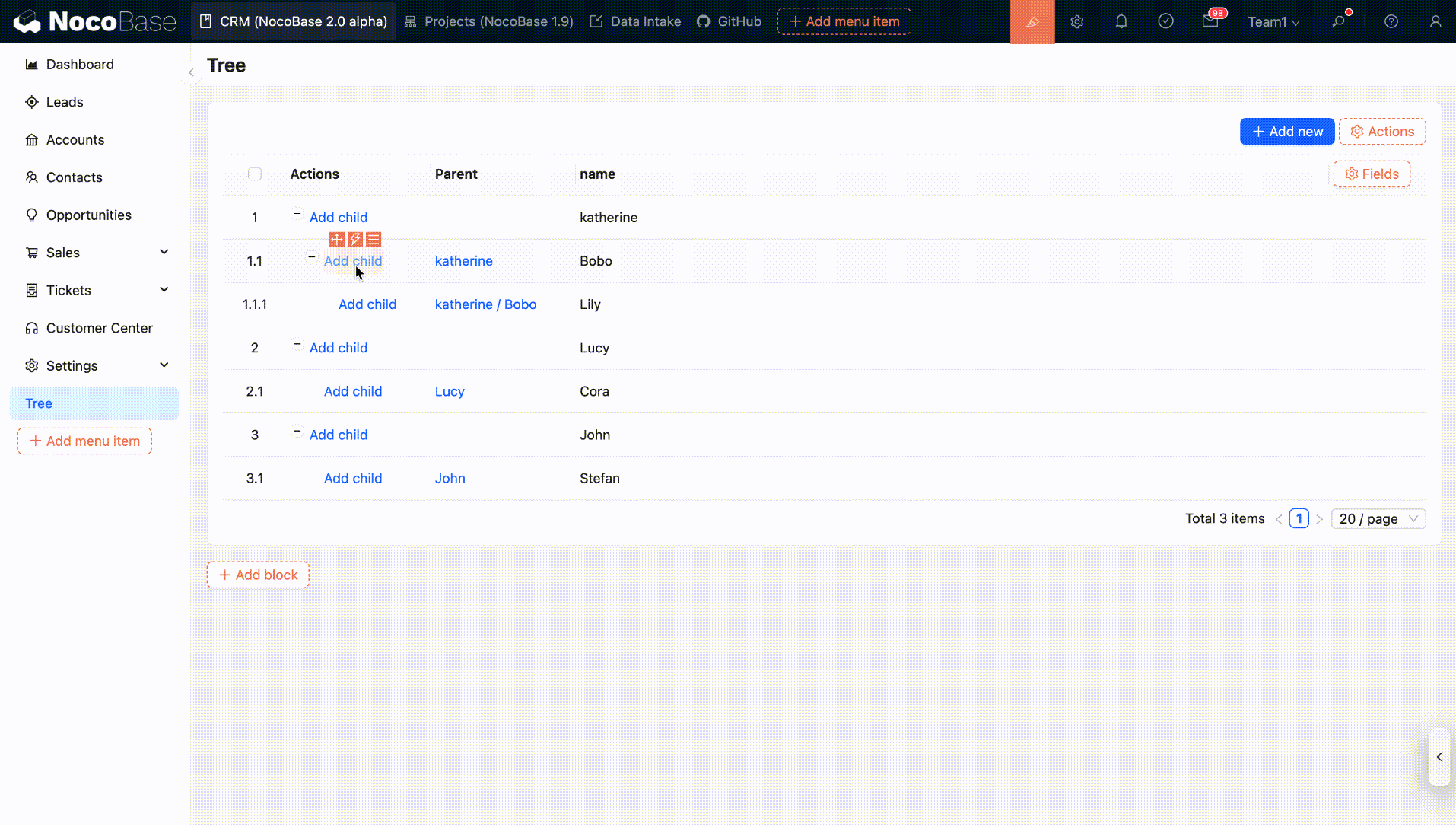Open the katherine / Bobo parent link
The height and width of the screenshot is (825, 1456).
point(485,304)
